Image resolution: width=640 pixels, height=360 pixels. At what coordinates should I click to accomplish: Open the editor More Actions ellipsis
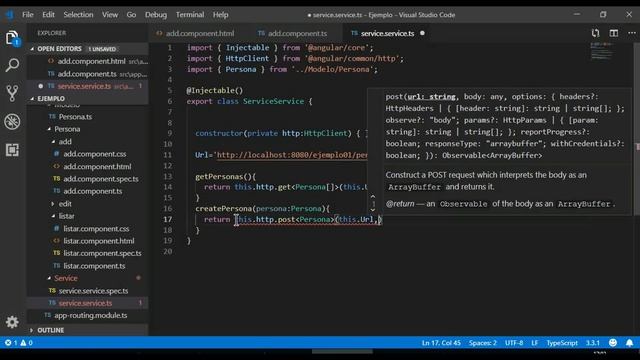pyautogui.click(x=631, y=33)
